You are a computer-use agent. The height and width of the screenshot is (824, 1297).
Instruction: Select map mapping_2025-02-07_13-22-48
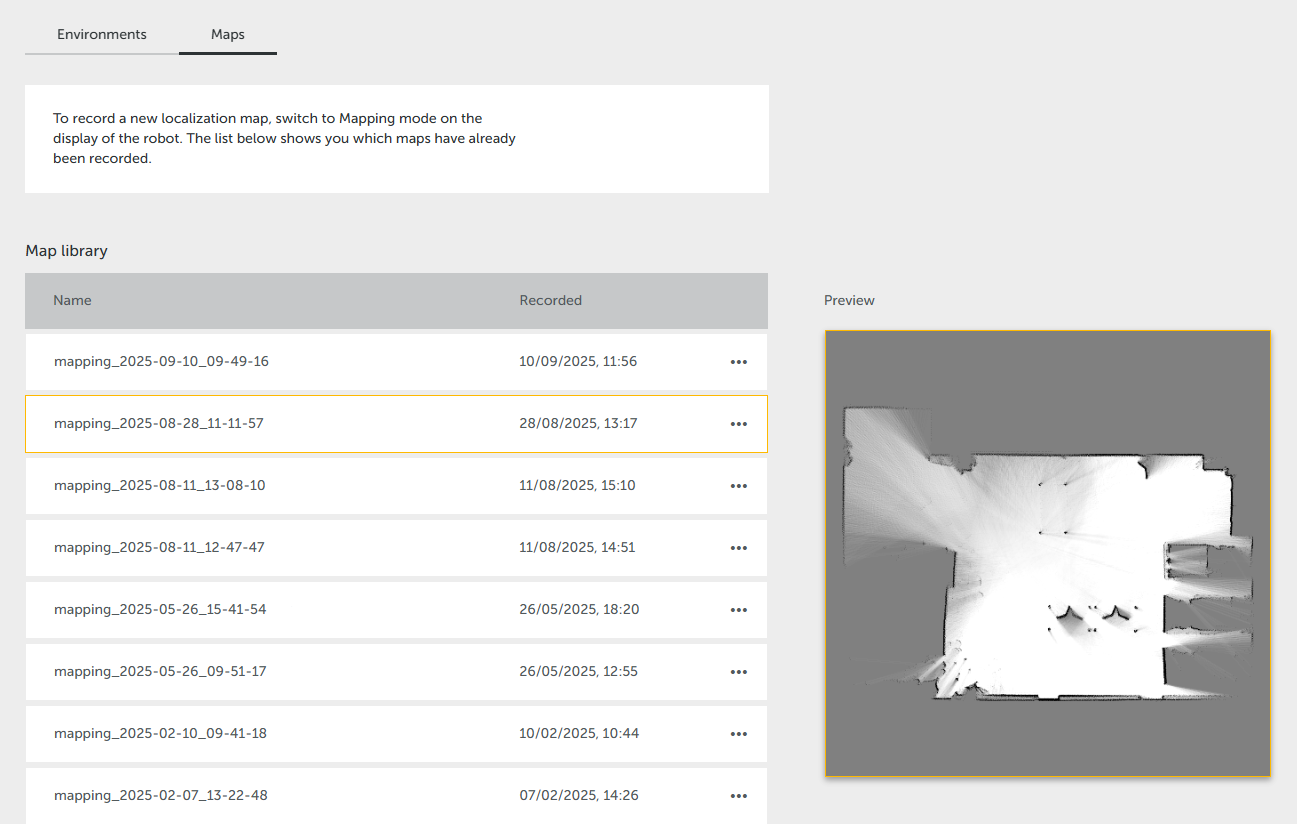tap(396, 796)
